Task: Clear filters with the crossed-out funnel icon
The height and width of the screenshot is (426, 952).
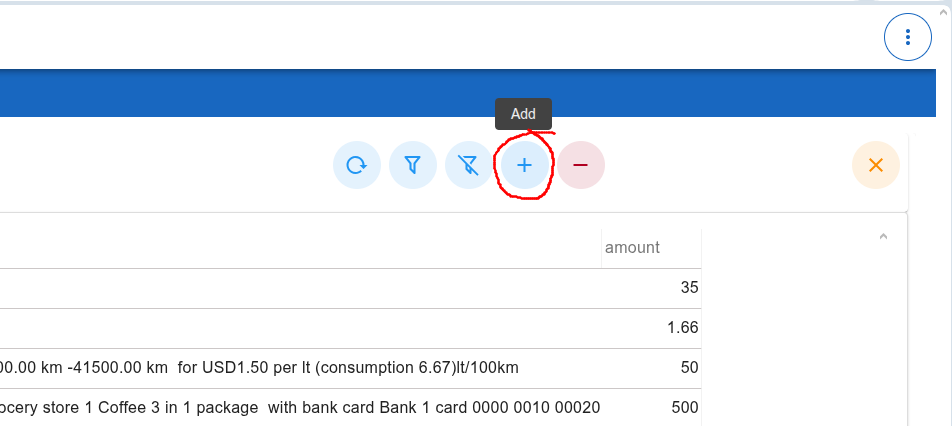Action: 468,165
